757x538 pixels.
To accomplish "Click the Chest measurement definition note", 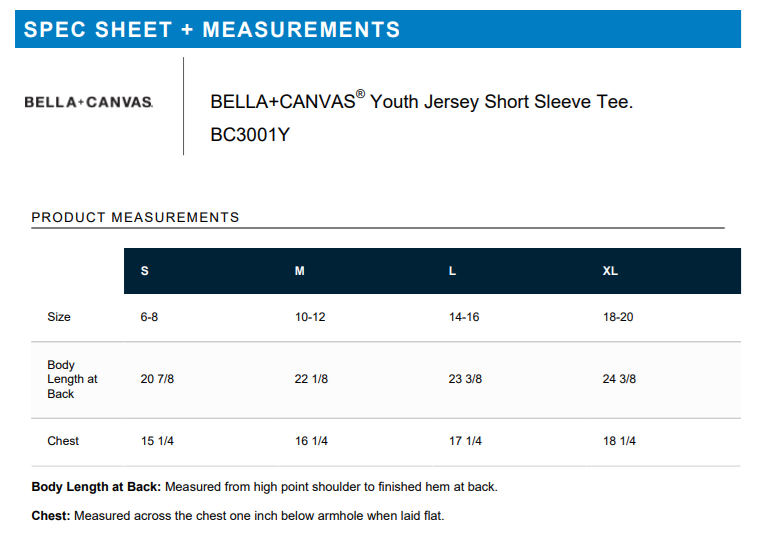I will [x=238, y=516].
